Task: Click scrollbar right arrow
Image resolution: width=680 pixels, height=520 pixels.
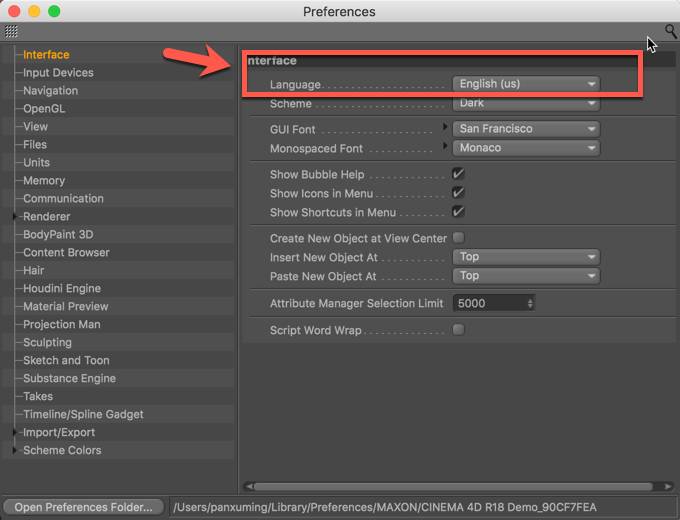Action: (667, 486)
